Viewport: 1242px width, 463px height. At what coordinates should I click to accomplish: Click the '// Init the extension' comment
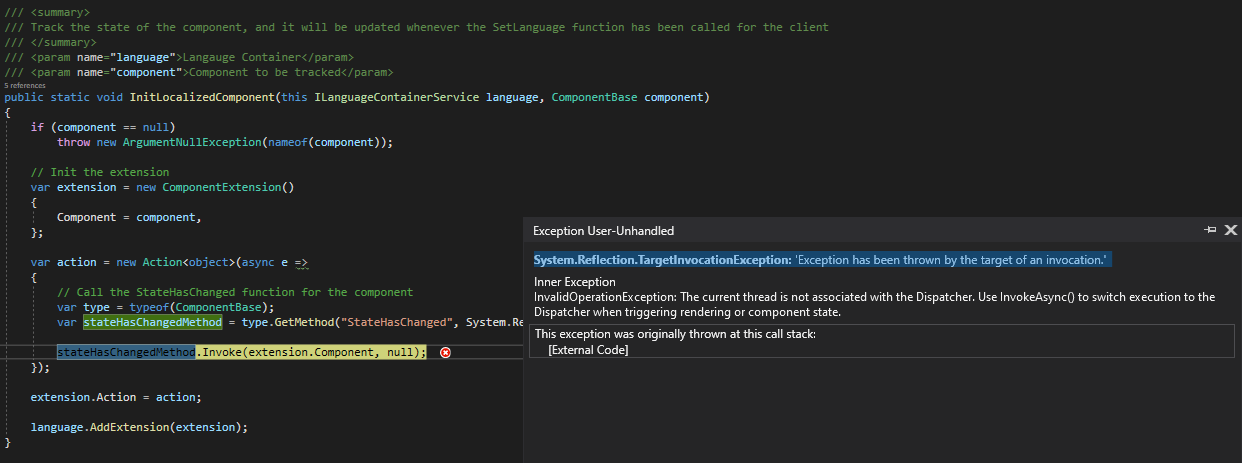tap(100, 172)
